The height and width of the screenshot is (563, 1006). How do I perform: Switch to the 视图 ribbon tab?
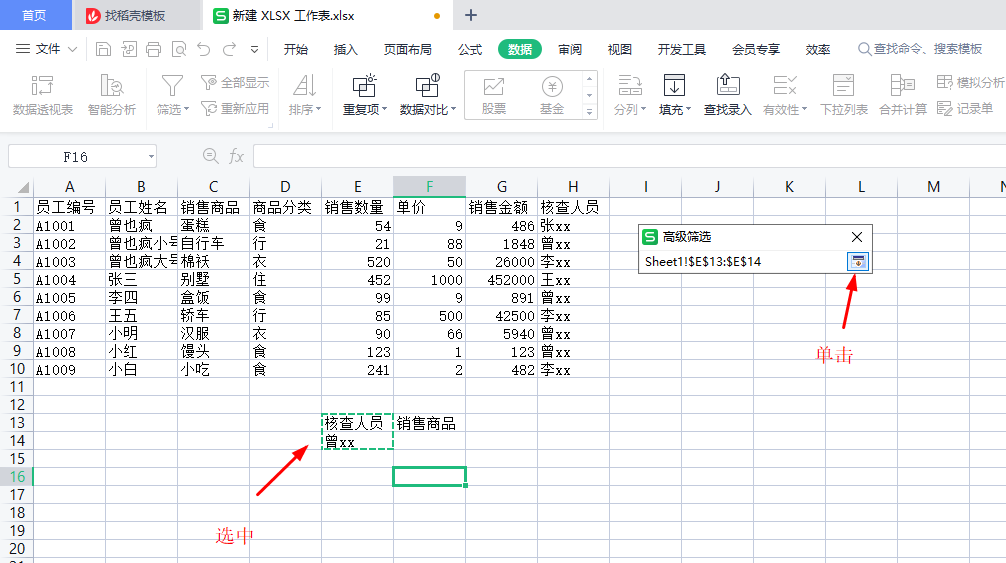click(620, 49)
